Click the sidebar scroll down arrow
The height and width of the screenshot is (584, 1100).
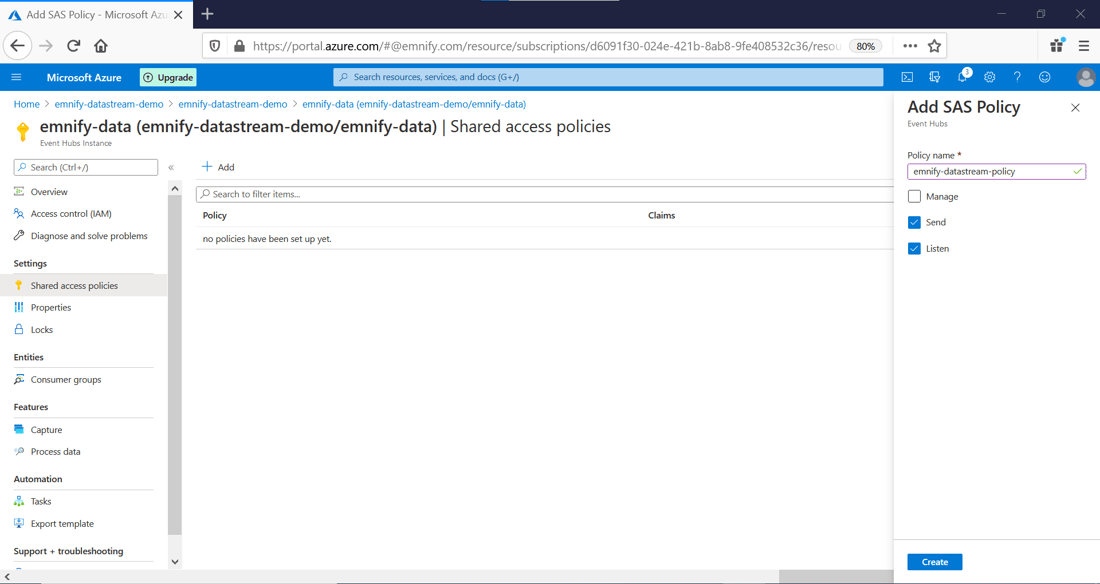(x=175, y=562)
